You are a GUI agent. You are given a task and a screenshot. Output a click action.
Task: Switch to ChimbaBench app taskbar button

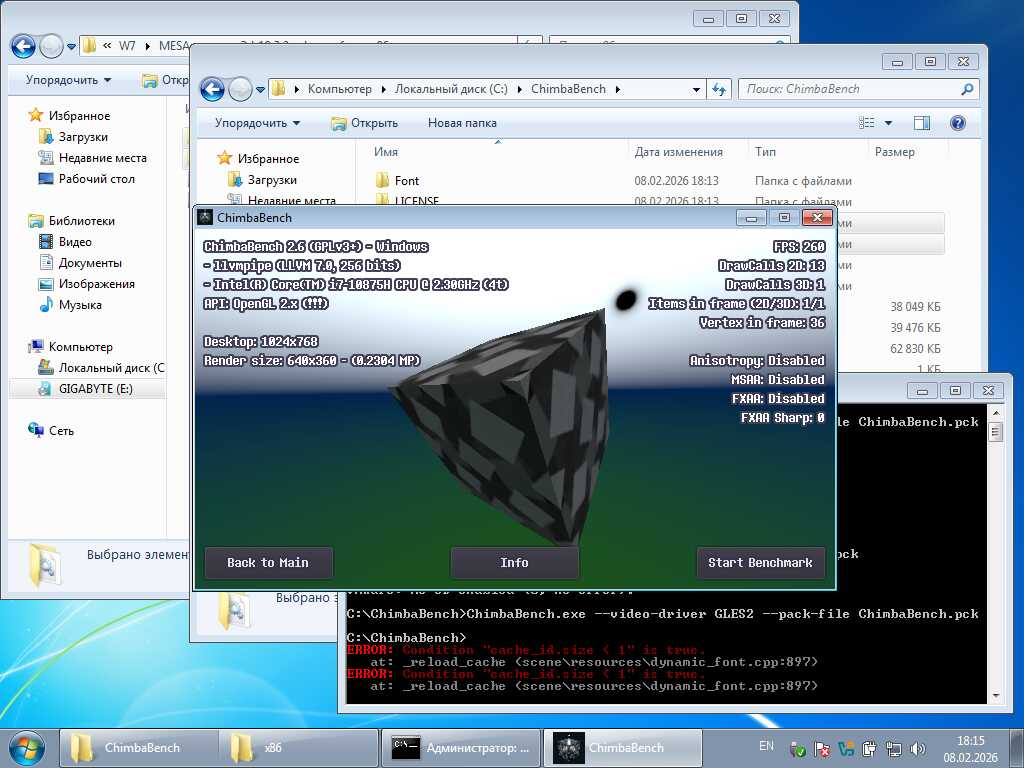(622, 748)
